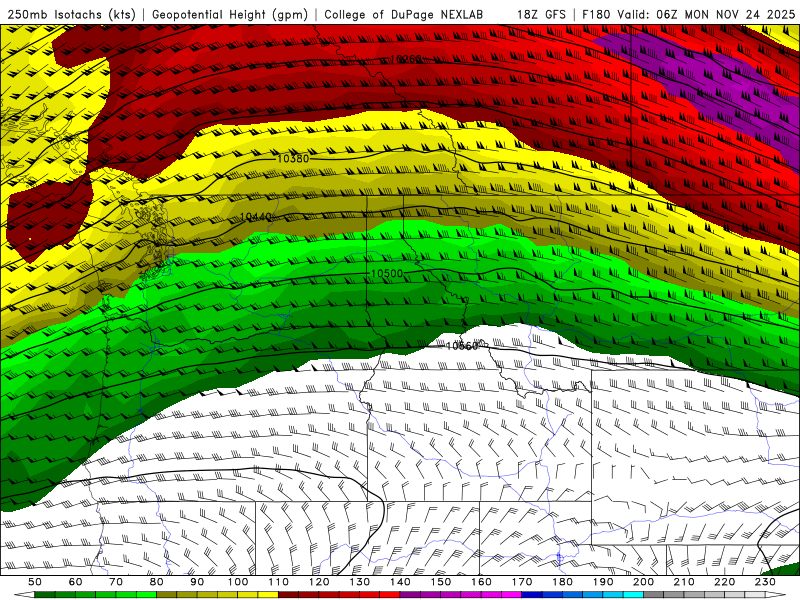Image resolution: width=800 pixels, height=600 pixels.
Task: Click the 90 kt colorbar label
Action: point(197,582)
